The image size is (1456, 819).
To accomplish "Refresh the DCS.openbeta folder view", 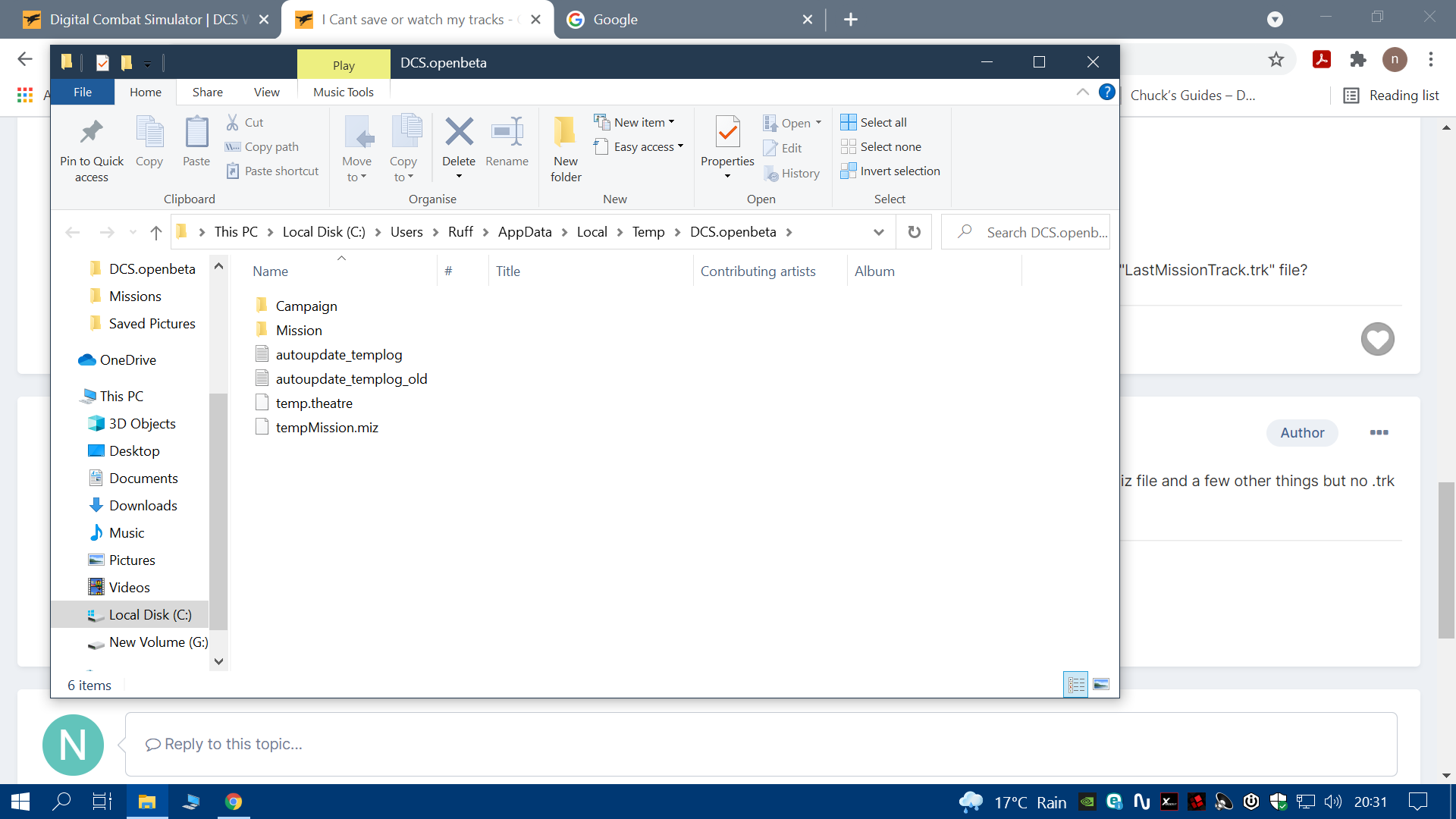I will tap(914, 232).
